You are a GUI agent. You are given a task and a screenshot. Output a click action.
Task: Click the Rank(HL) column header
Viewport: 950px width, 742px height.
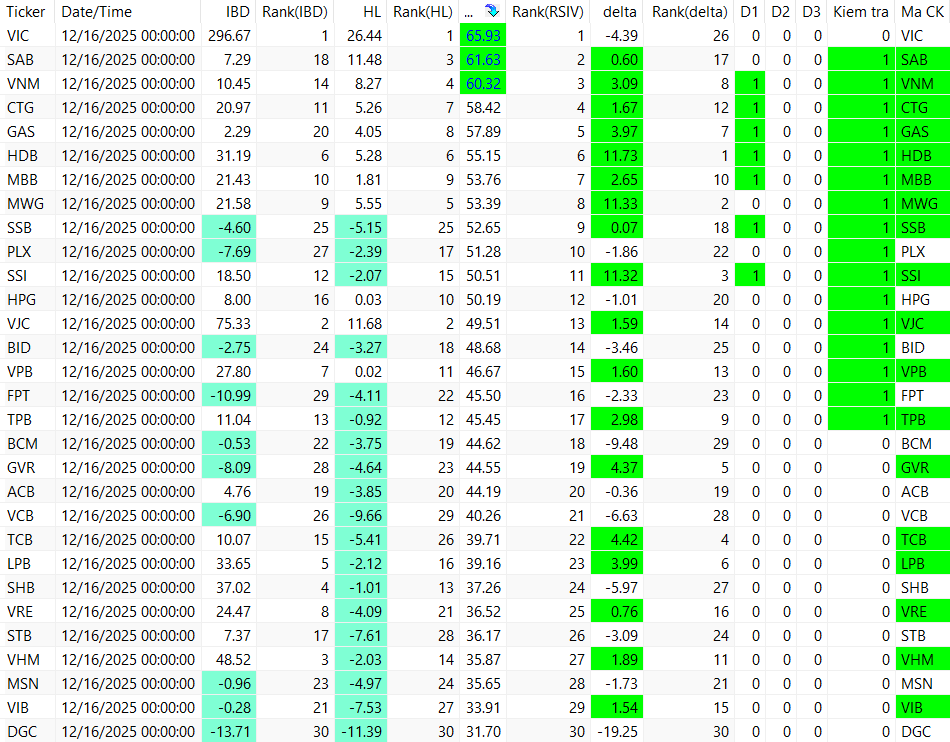tap(423, 12)
